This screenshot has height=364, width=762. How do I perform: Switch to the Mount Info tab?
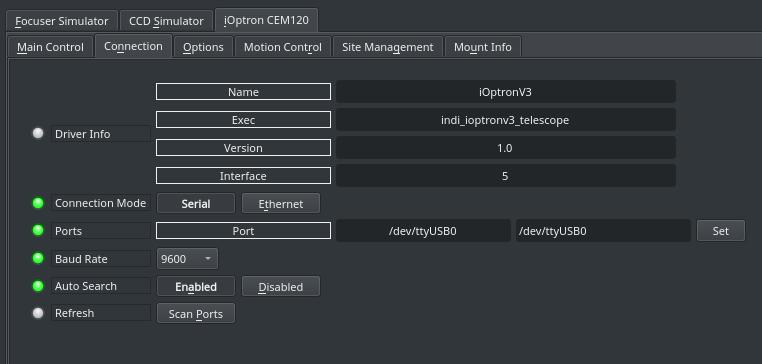click(x=483, y=47)
